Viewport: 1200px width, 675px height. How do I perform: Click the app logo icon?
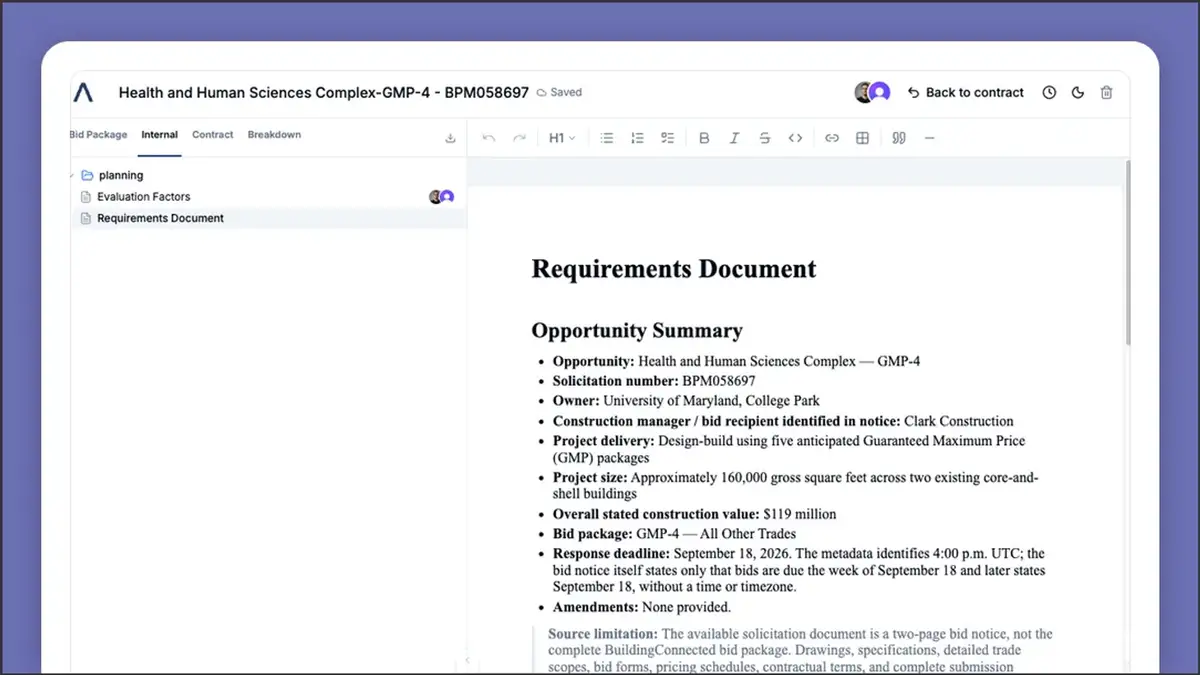[x=83, y=92]
